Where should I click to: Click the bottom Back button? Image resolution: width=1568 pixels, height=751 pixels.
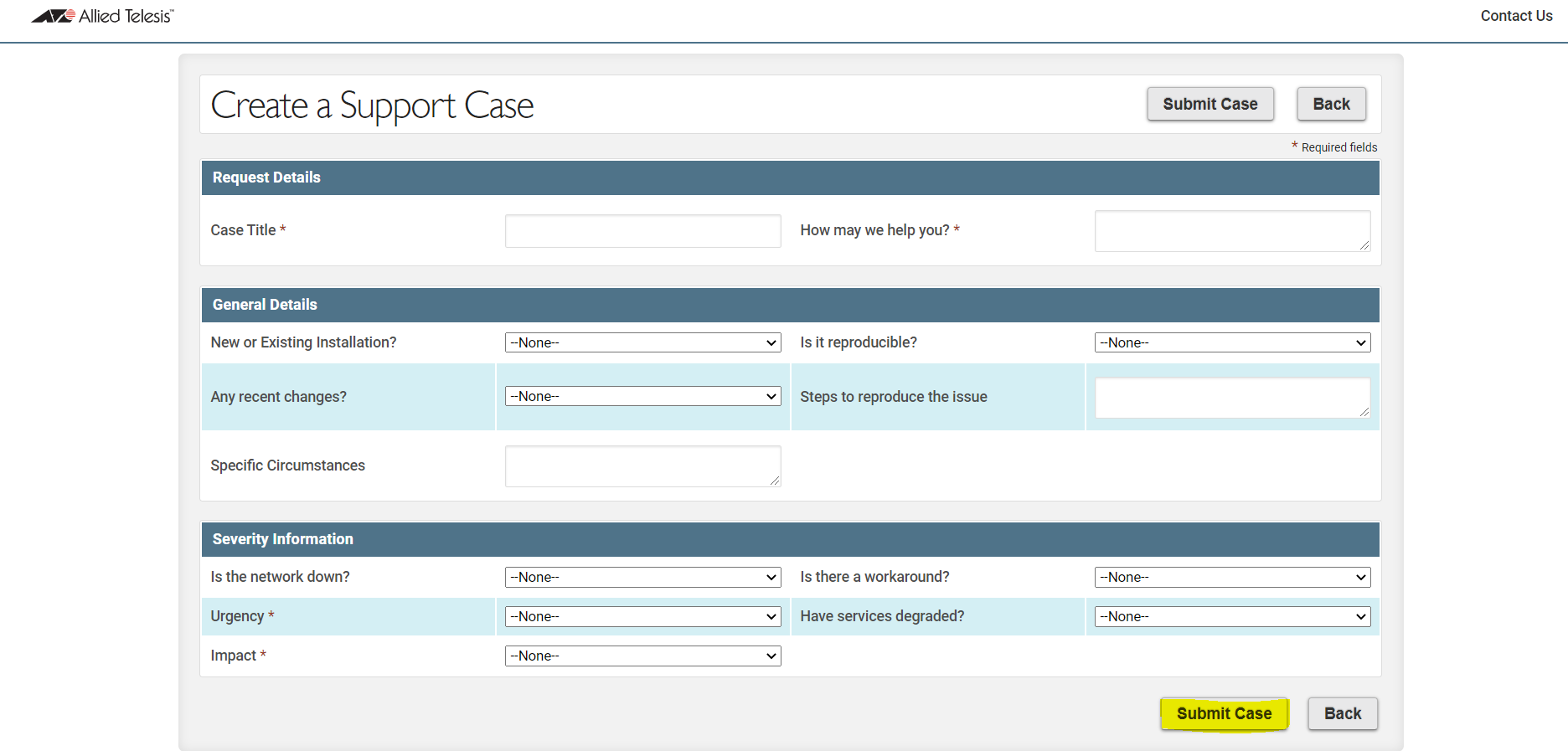(x=1342, y=713)
